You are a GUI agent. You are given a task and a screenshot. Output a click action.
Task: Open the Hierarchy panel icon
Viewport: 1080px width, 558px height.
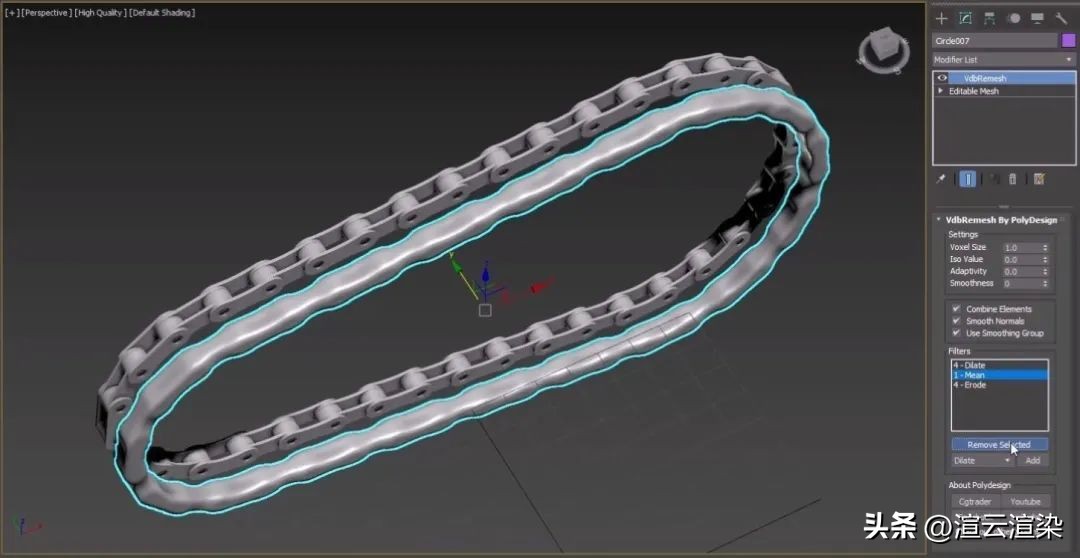point(990,19)
